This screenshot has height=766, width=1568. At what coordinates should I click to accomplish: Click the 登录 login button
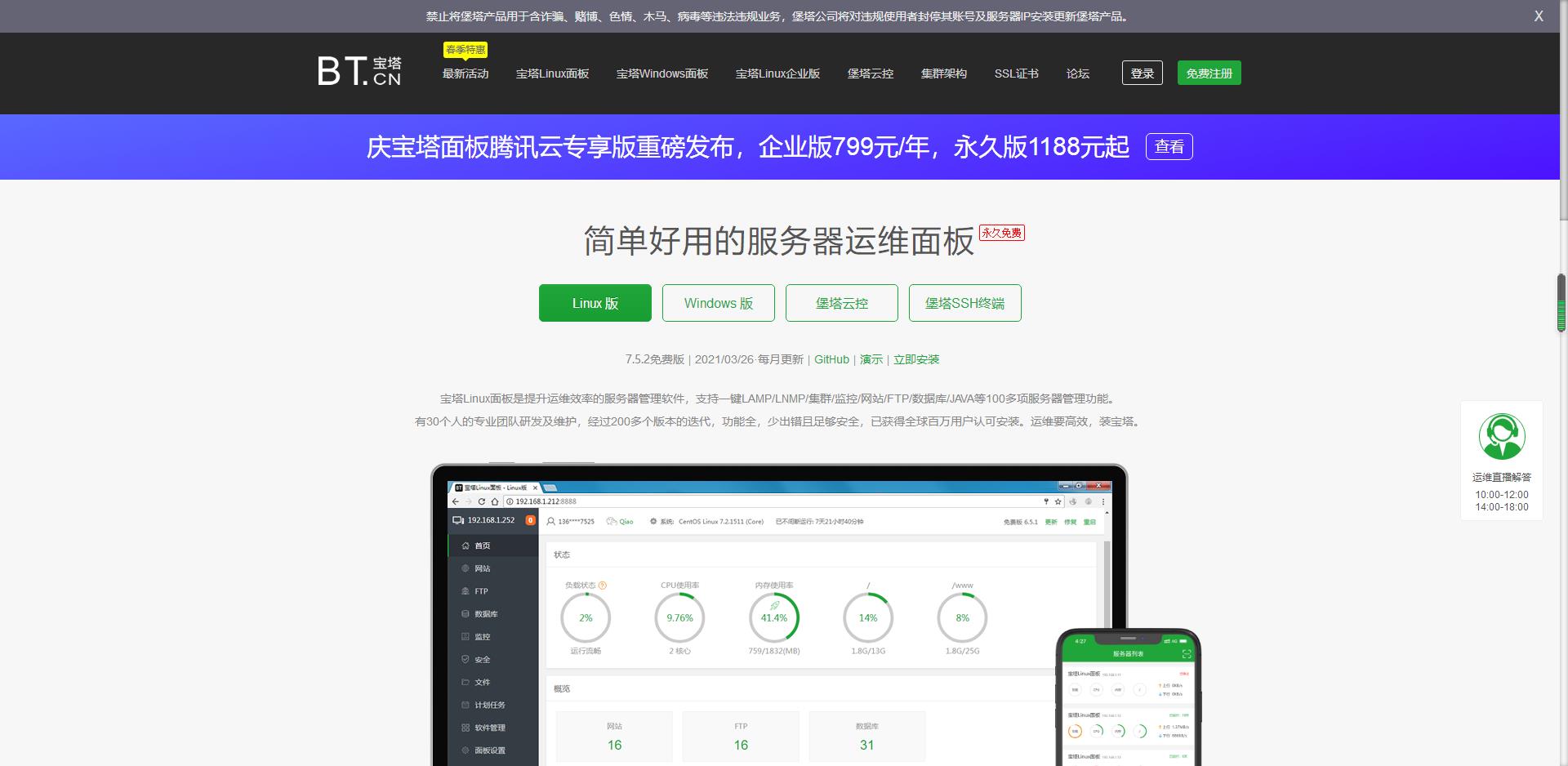tap(1143, 73)
